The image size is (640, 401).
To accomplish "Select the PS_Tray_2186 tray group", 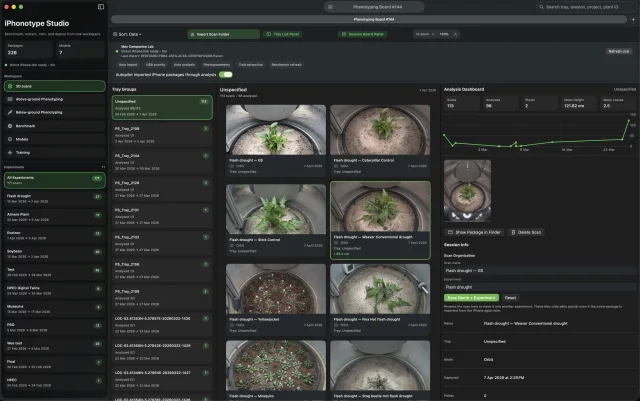I will 162,270.
